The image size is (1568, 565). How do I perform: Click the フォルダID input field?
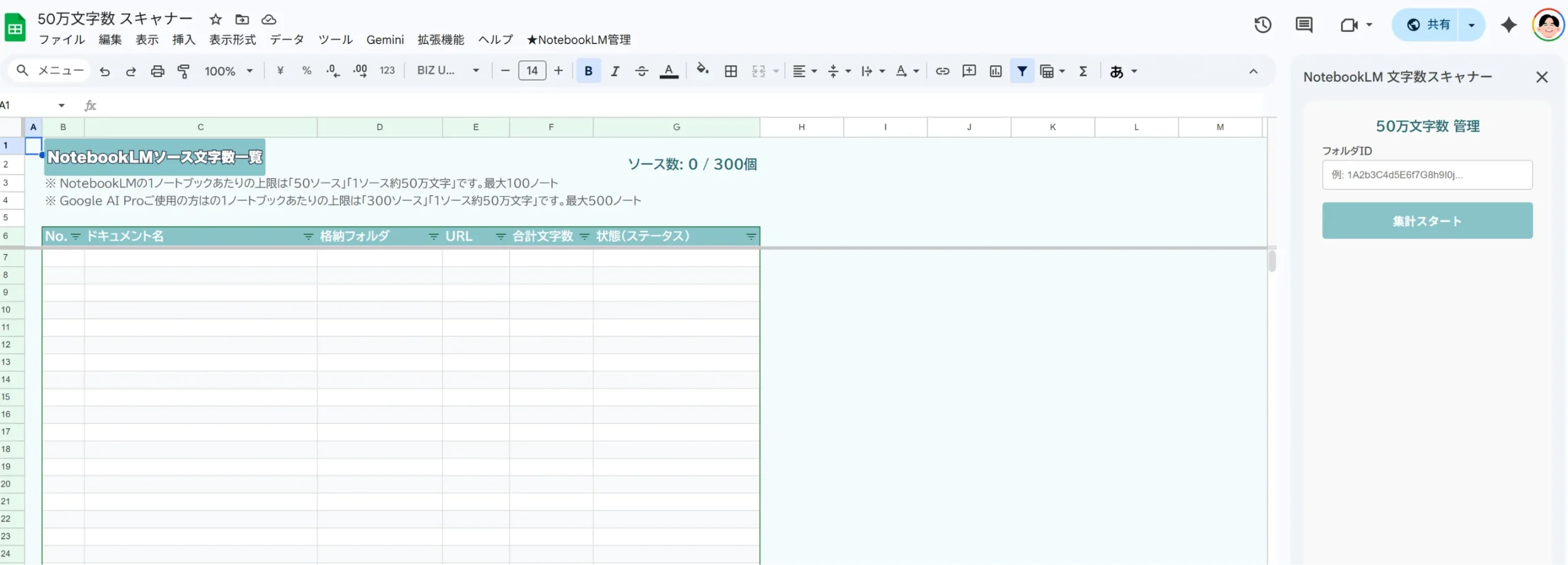click(1427, 175)
